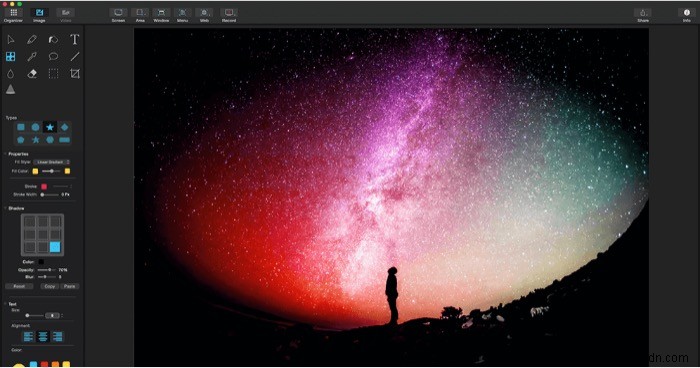This screenshot has height=368, width=700.
Task: Pick the eyedropper brush tool
Action: pyautogui.click(x=32, y=57)
